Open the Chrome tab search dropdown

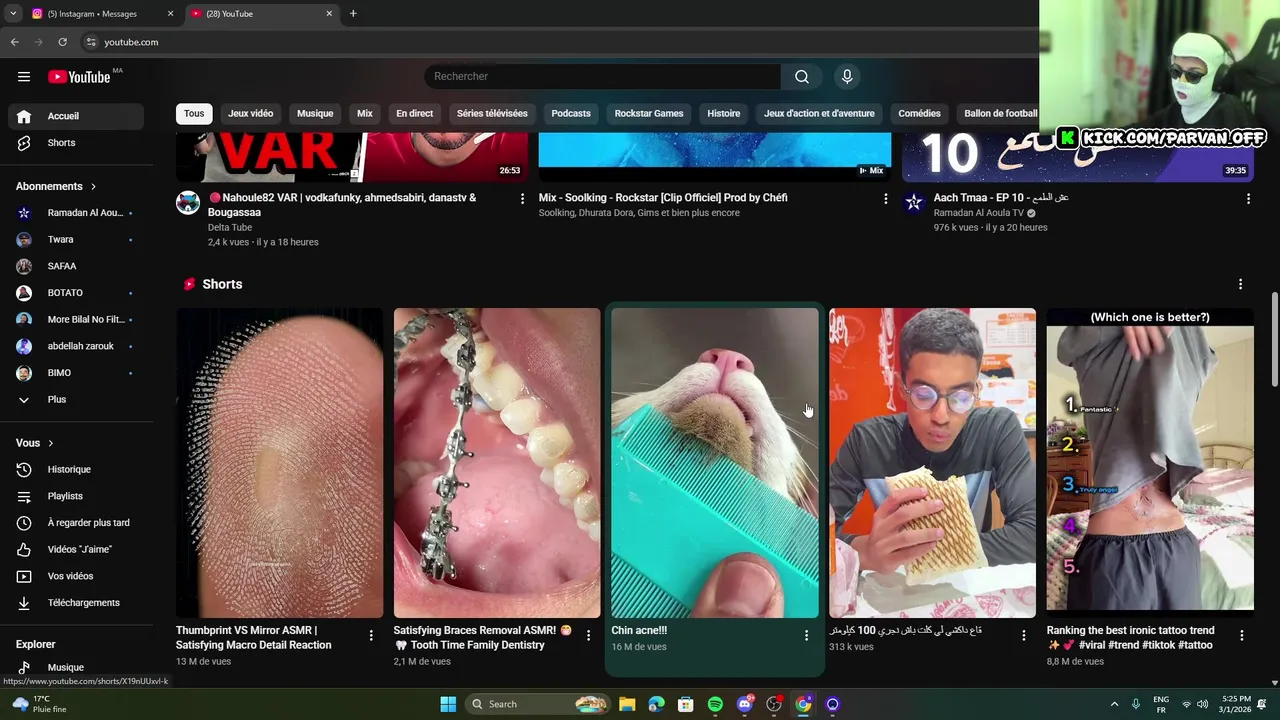(x=12, y=13)
